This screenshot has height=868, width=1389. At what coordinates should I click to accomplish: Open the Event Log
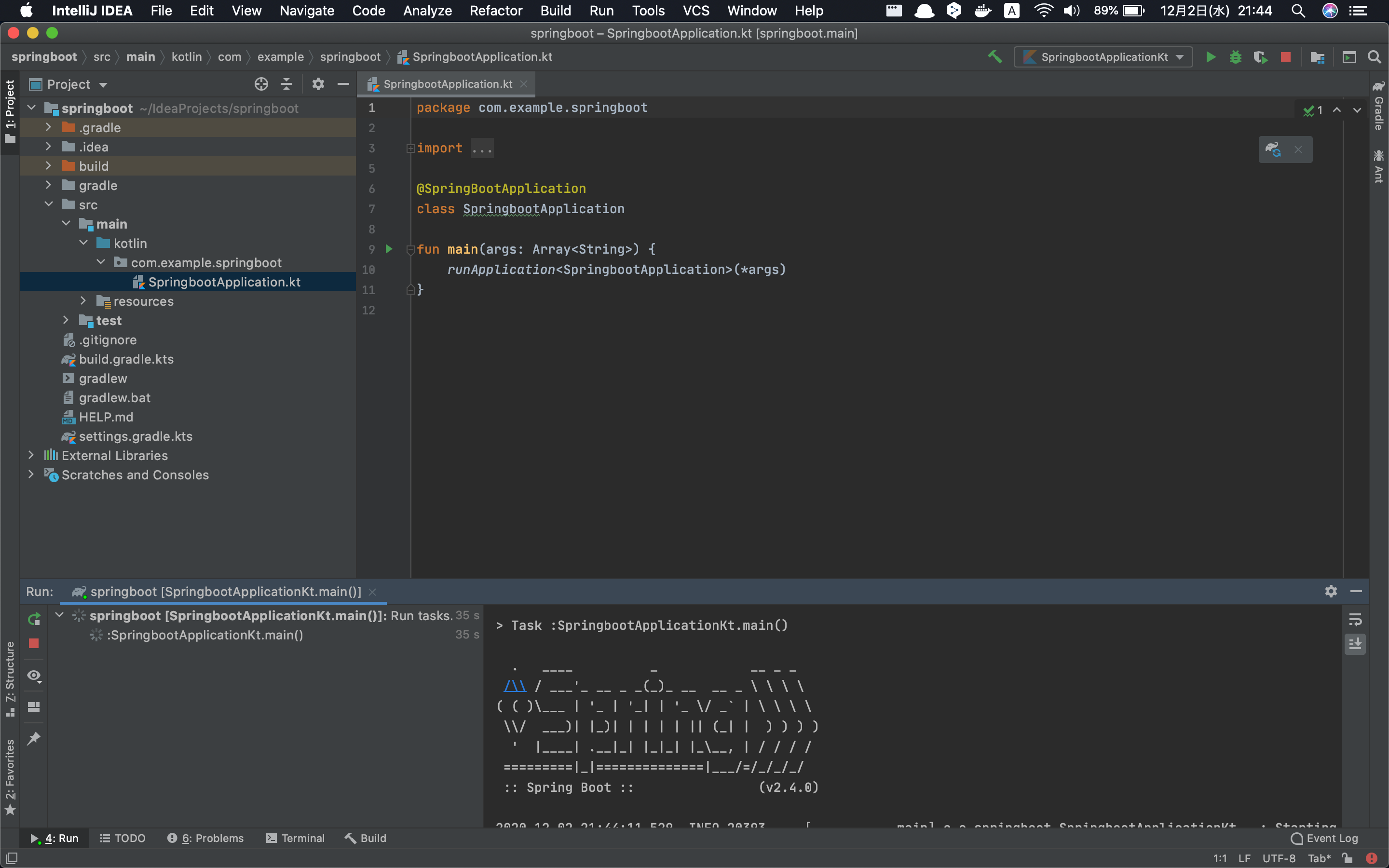click(x=1324, y=838)
